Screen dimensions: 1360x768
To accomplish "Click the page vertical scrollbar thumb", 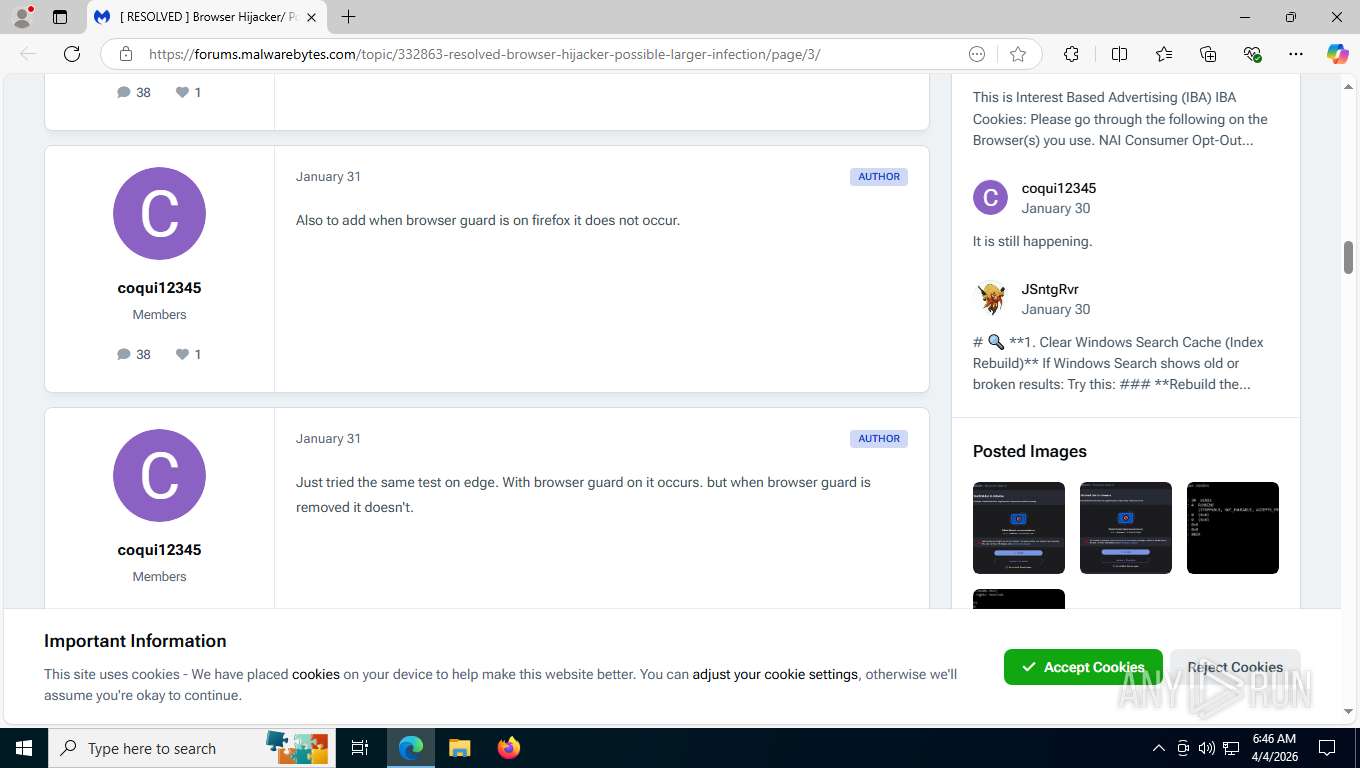I will point(1348,257).
